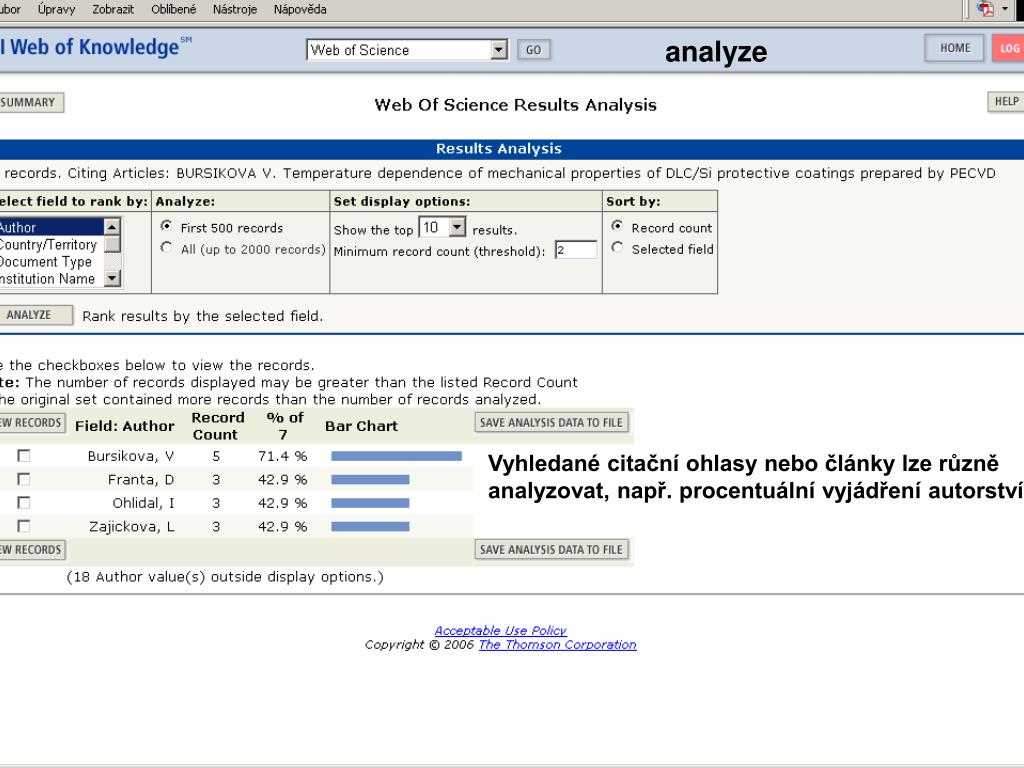Click the blue "Results Analysis" banner text

point(499,148)
